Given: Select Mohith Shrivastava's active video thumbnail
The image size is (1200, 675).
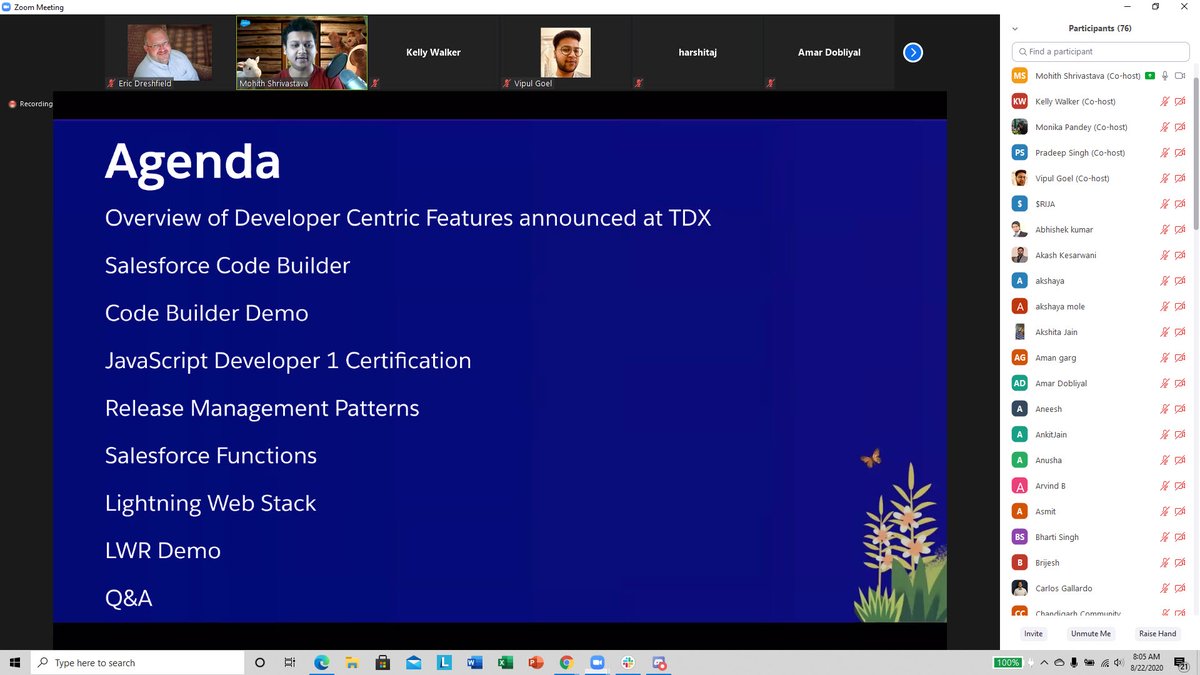Looking at the screenshot, I should pyautogui.click(x=302, y=53).
